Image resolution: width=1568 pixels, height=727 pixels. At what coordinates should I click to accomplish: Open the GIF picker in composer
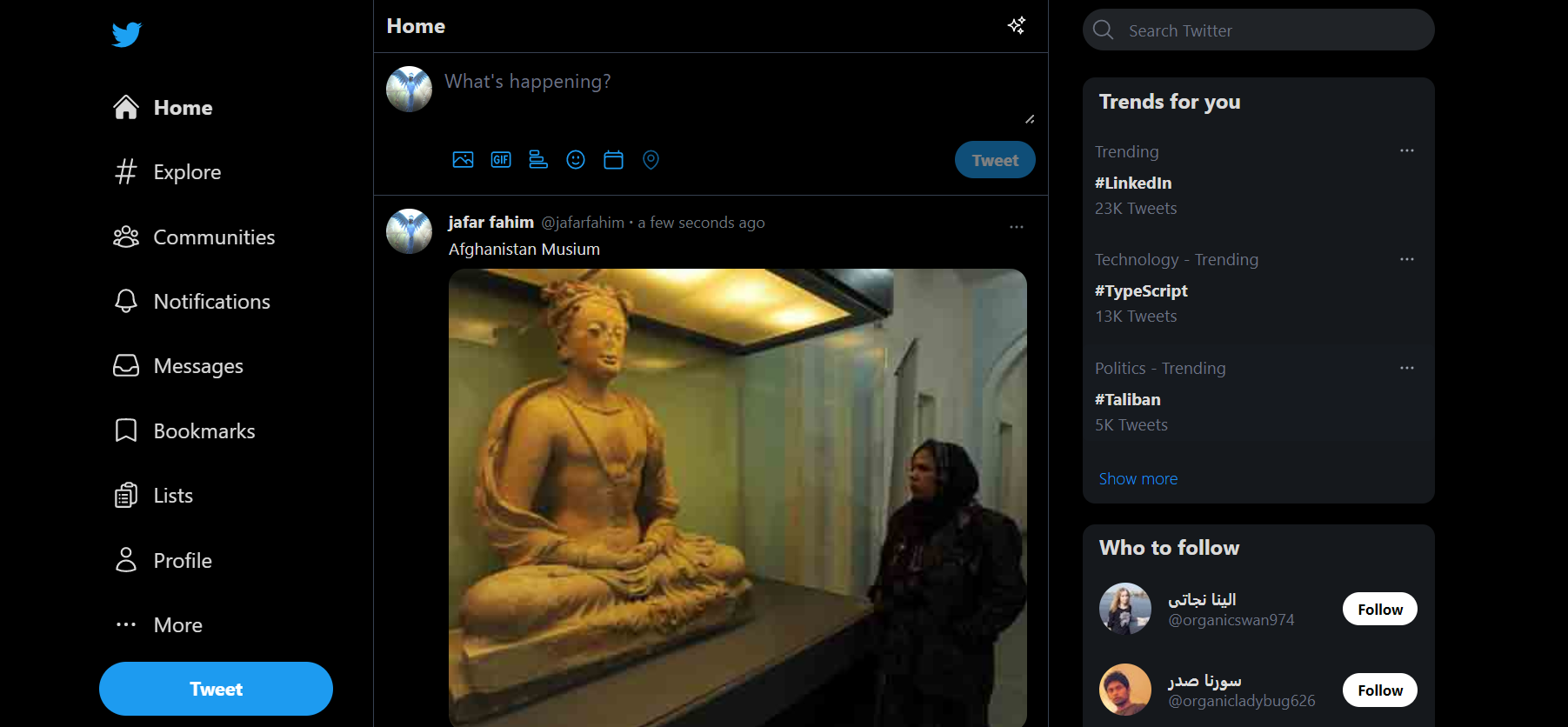coord(501,160)
